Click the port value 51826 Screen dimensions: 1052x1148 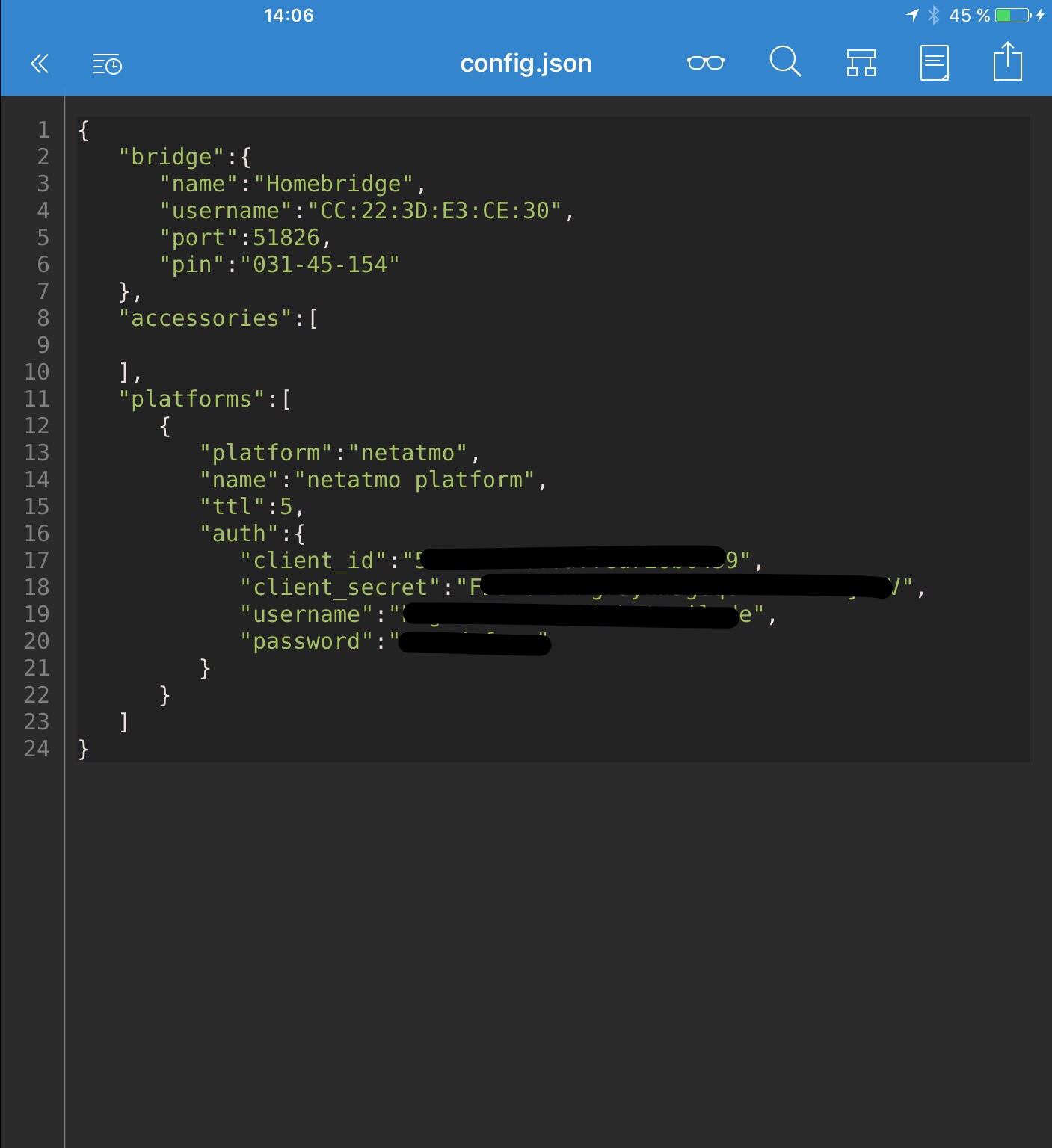click(286, 238)
